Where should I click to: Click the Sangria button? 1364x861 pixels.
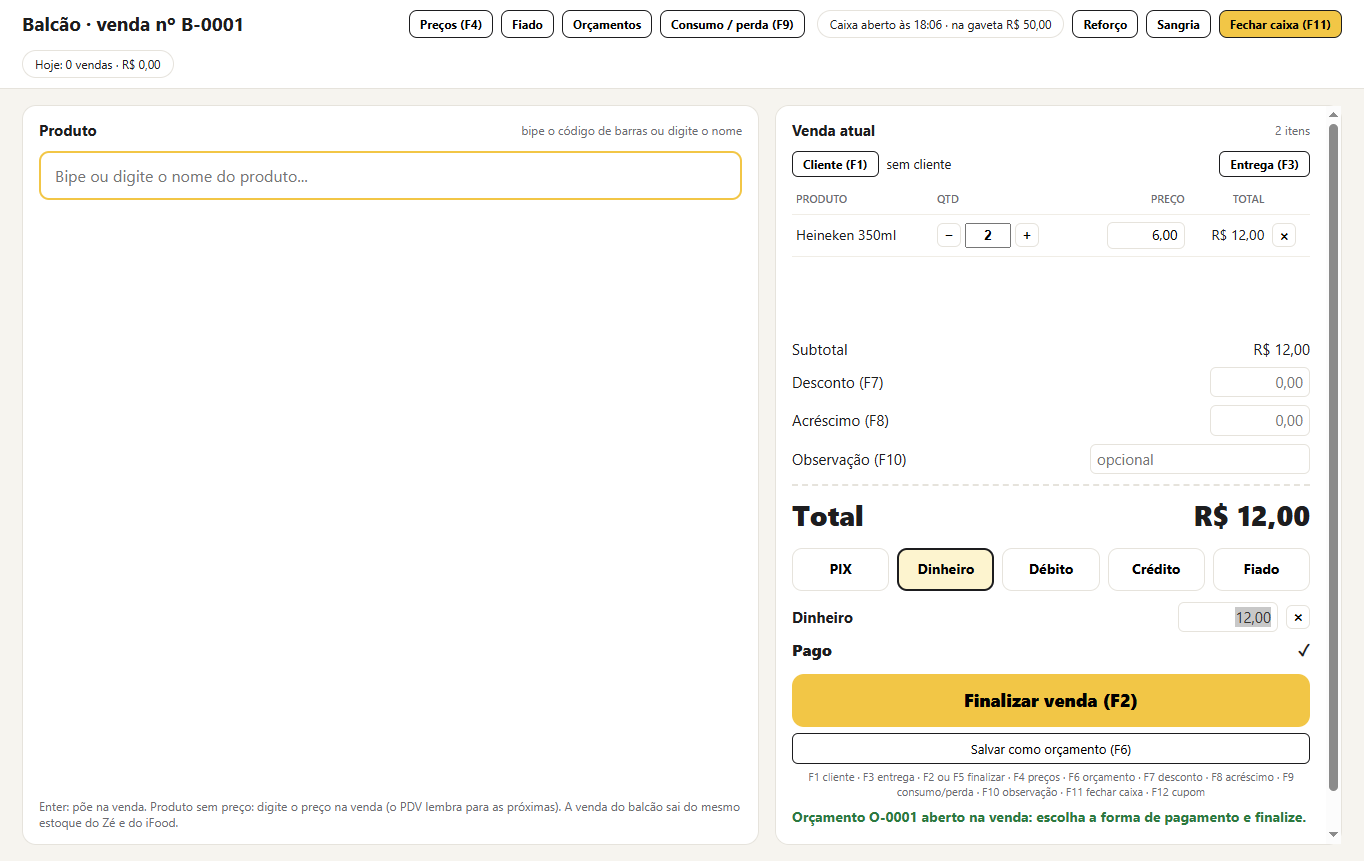coord(1178,25)
